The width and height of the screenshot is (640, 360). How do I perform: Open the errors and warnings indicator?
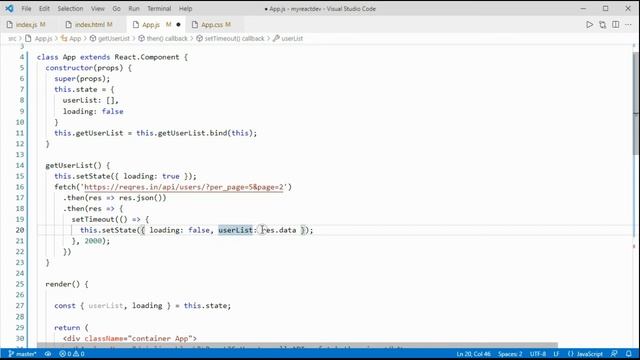tap(72, 354)
